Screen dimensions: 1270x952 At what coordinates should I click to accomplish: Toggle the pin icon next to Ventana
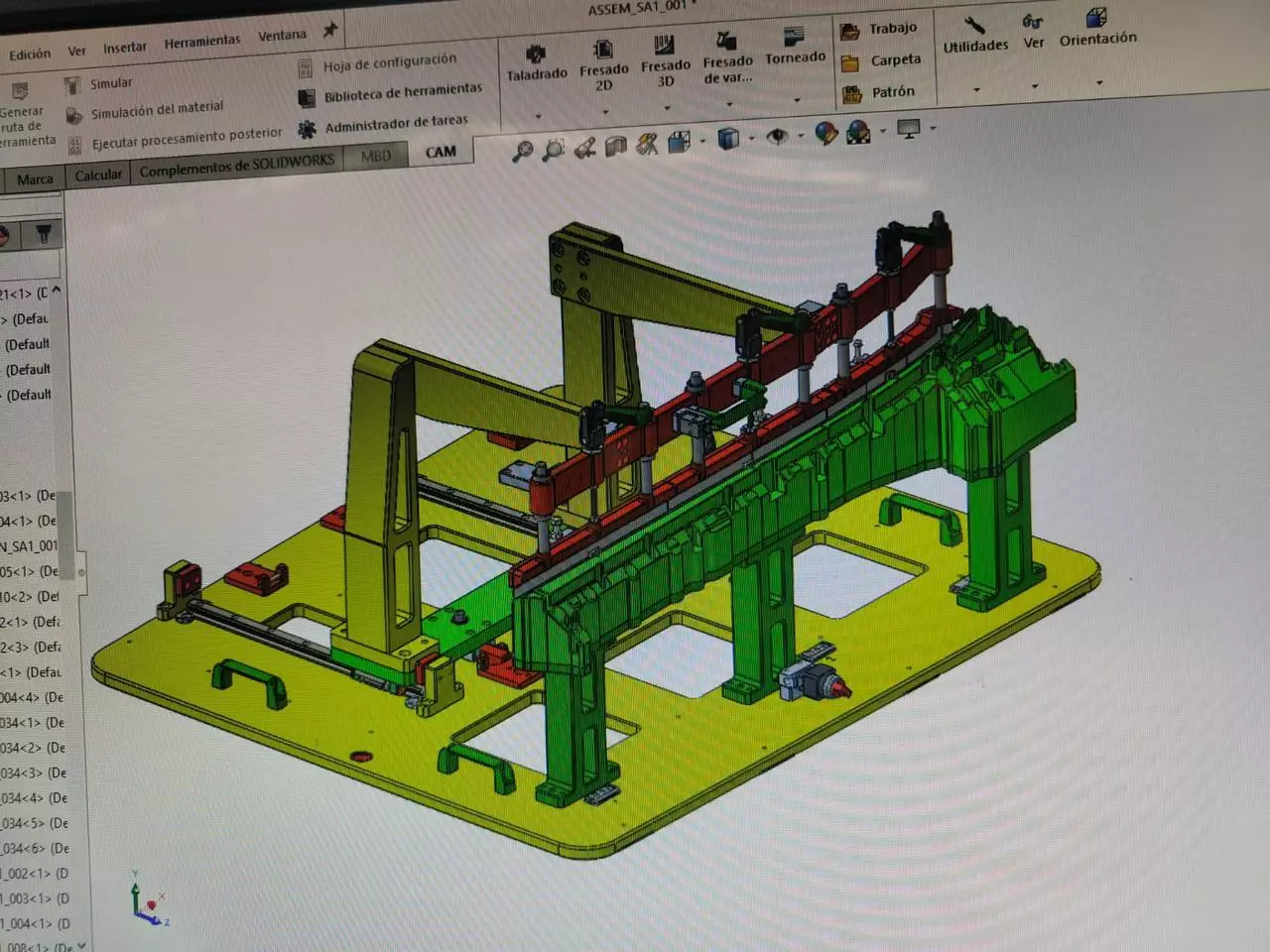tap(330, 31)
